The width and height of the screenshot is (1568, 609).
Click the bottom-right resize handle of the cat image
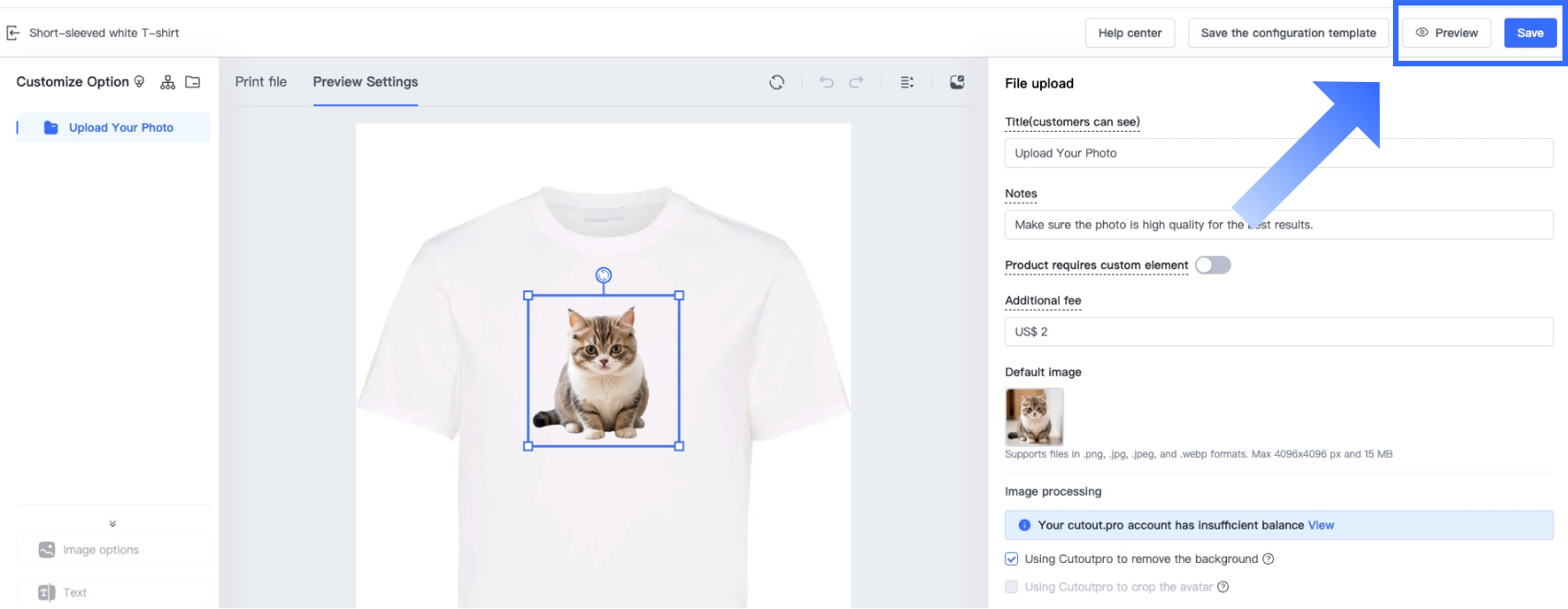[x=679, y=446]
